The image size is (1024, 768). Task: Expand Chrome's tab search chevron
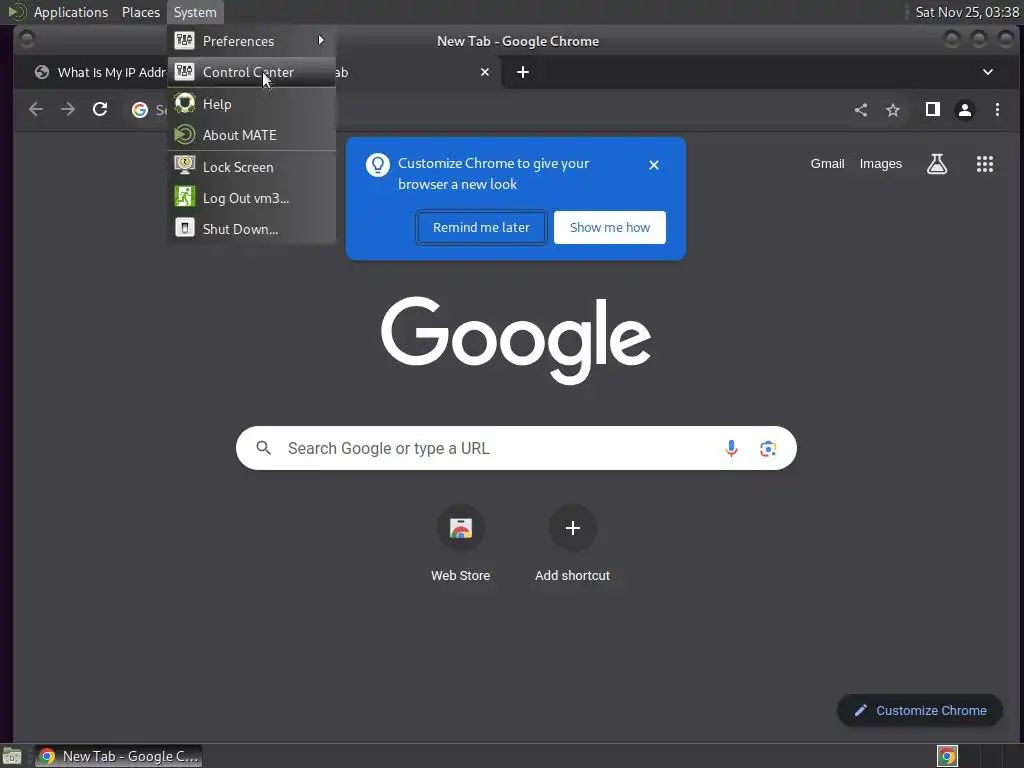pos(988,72)
